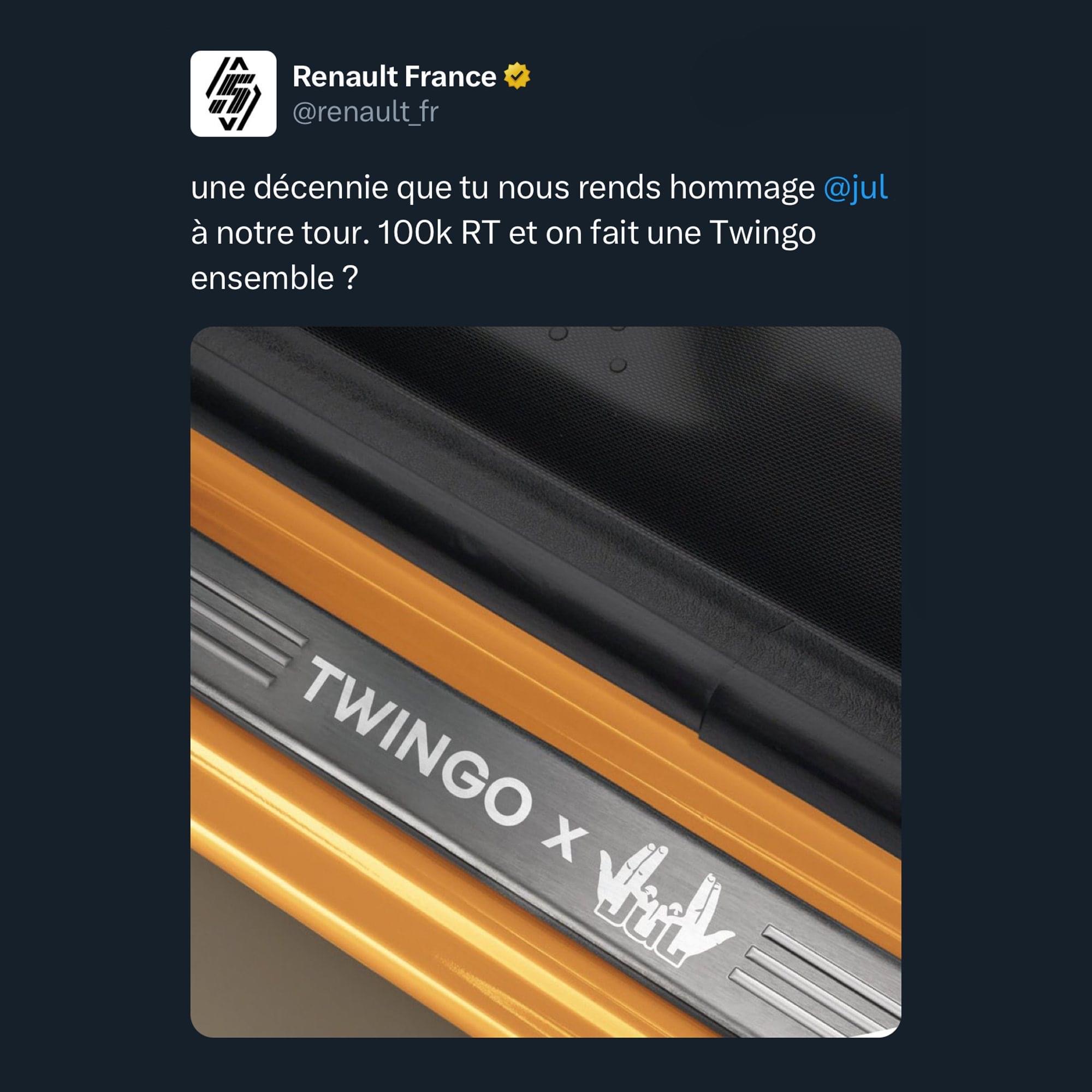
Task: Click the word 'Twingo' in the tweet text
Action: (762, 234)
